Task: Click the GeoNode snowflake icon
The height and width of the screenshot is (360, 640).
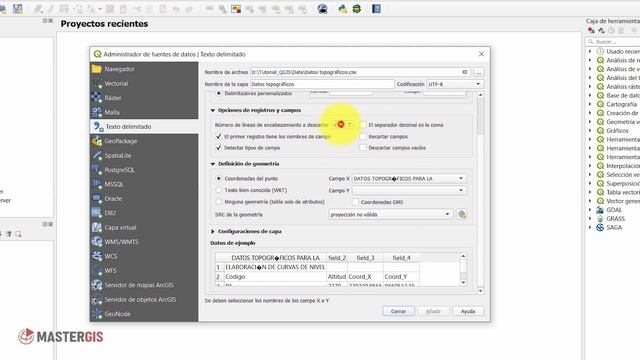Action: point(97,313)
